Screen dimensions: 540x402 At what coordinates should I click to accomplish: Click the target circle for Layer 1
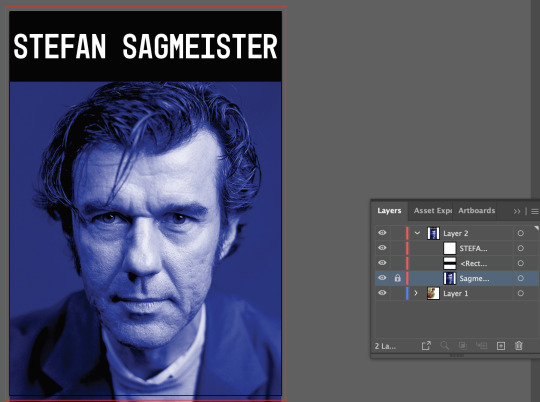521,293
